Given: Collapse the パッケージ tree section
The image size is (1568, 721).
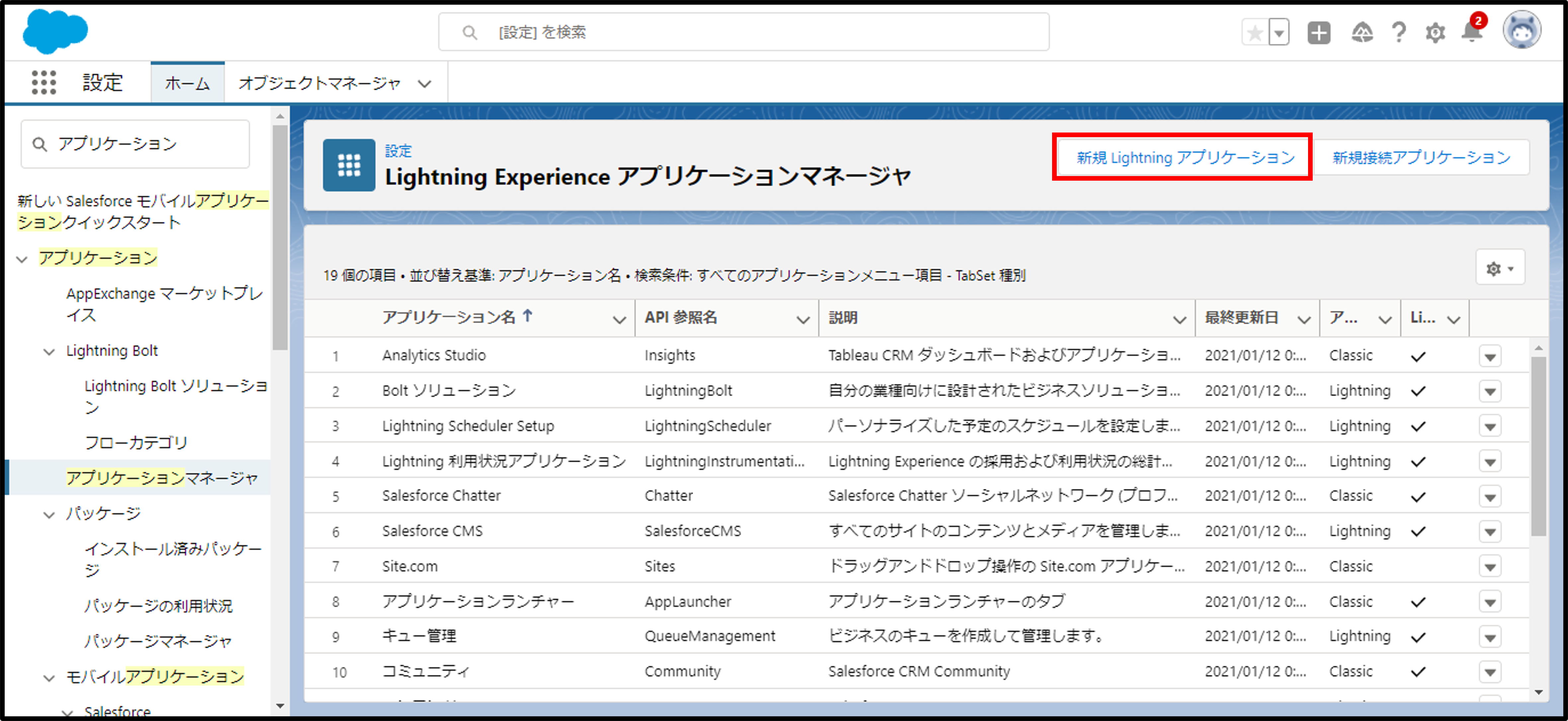Looking at the screenshot, I should (x=49, y=514).
